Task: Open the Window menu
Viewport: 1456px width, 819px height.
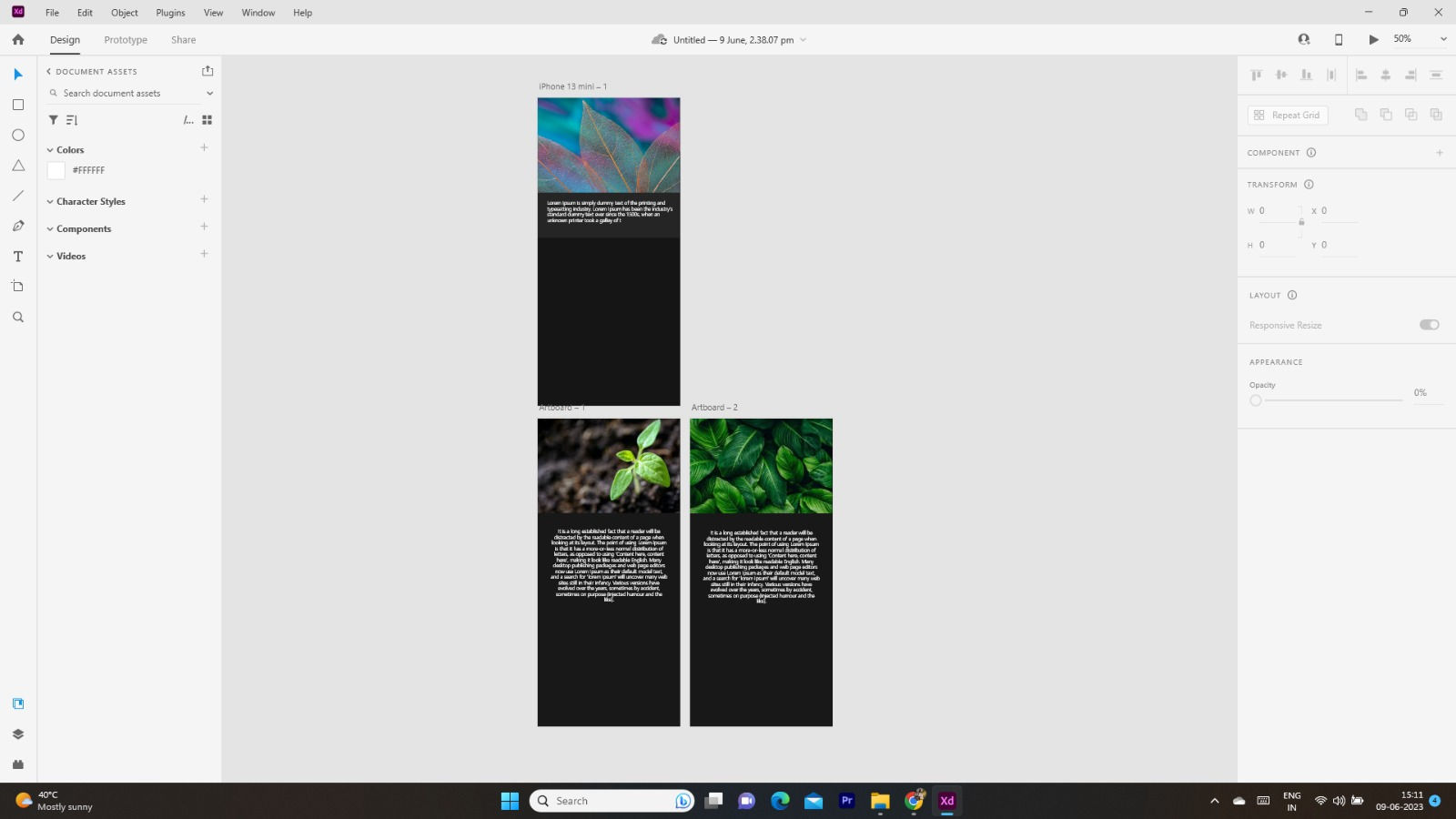Action: point(258,13)
